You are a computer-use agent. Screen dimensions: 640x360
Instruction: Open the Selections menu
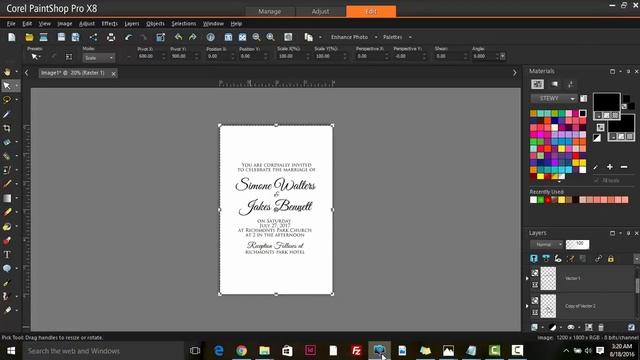tap(184, 24)
